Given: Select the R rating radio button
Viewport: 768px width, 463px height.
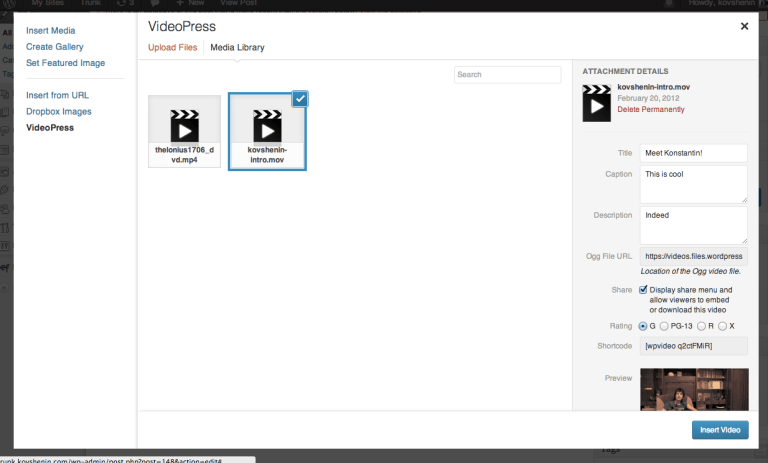Looking at the screenshot, I should click(x=701, y=326).
